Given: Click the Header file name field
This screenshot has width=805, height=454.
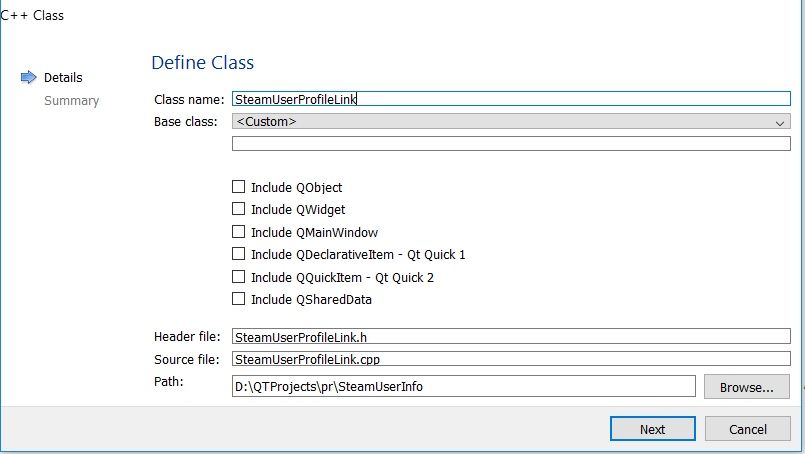Looking at the screenshot, I should click(510, 337).
